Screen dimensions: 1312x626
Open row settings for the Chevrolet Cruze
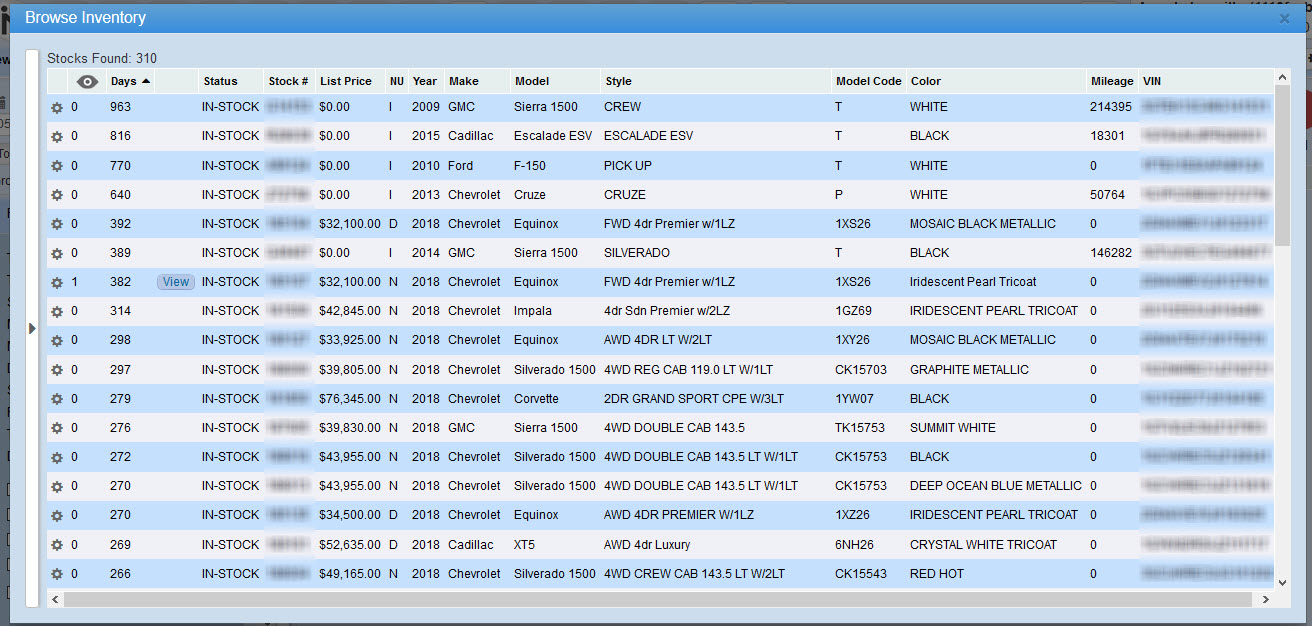[x=57, y=195]
